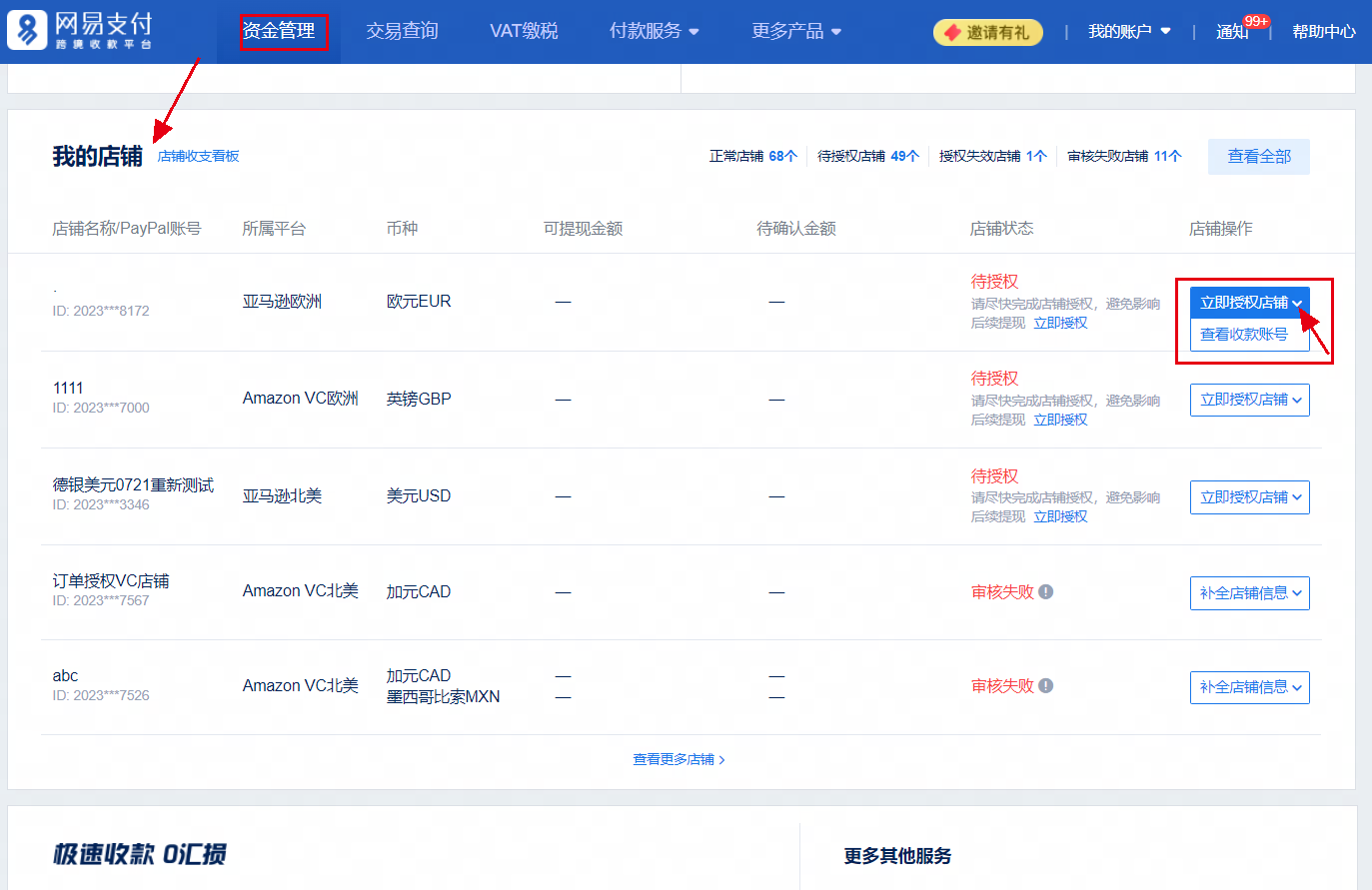
Task: Open 我的账户 dropdown
Action: (x=1129, y=32)
